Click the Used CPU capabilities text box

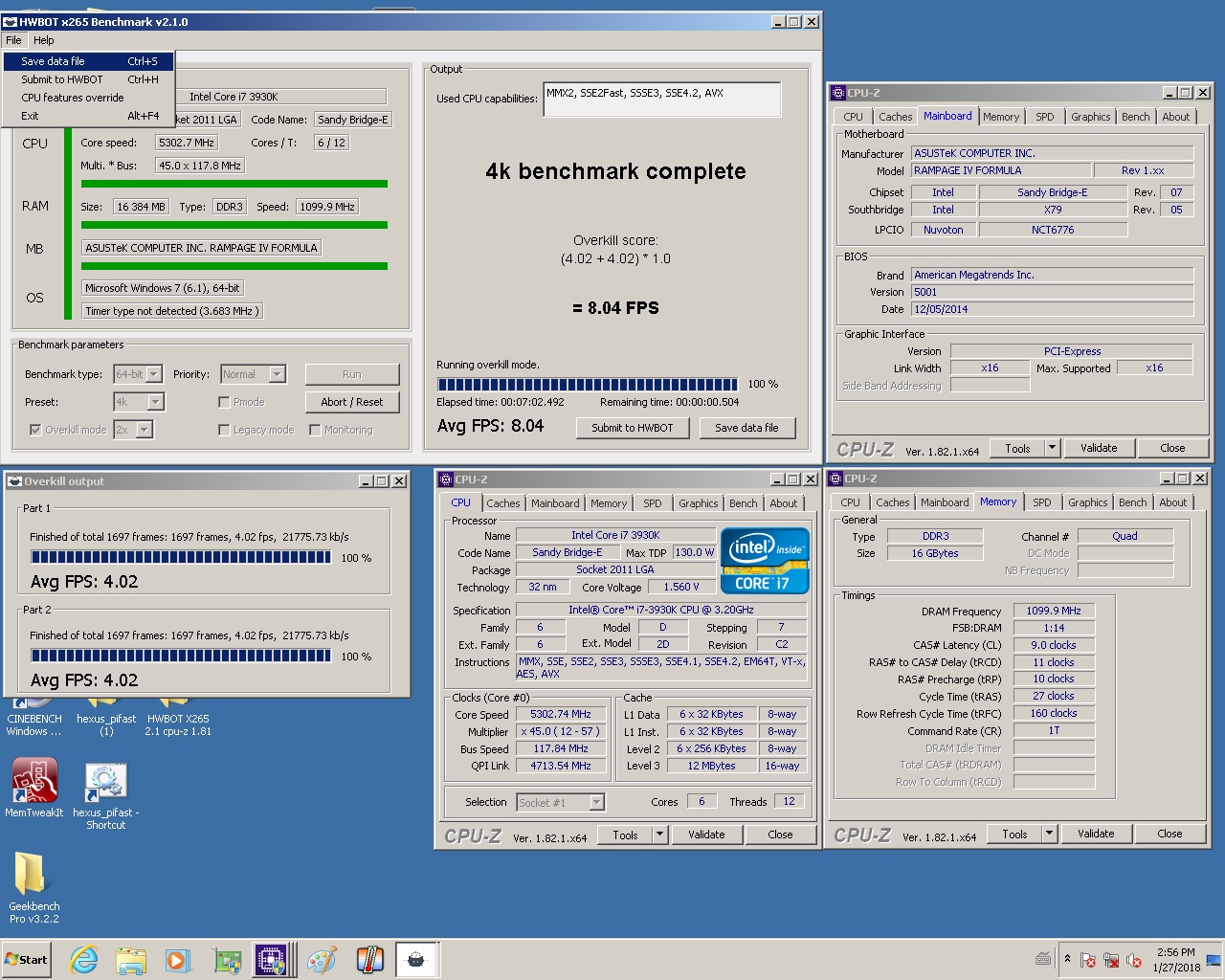pos(662,100)
